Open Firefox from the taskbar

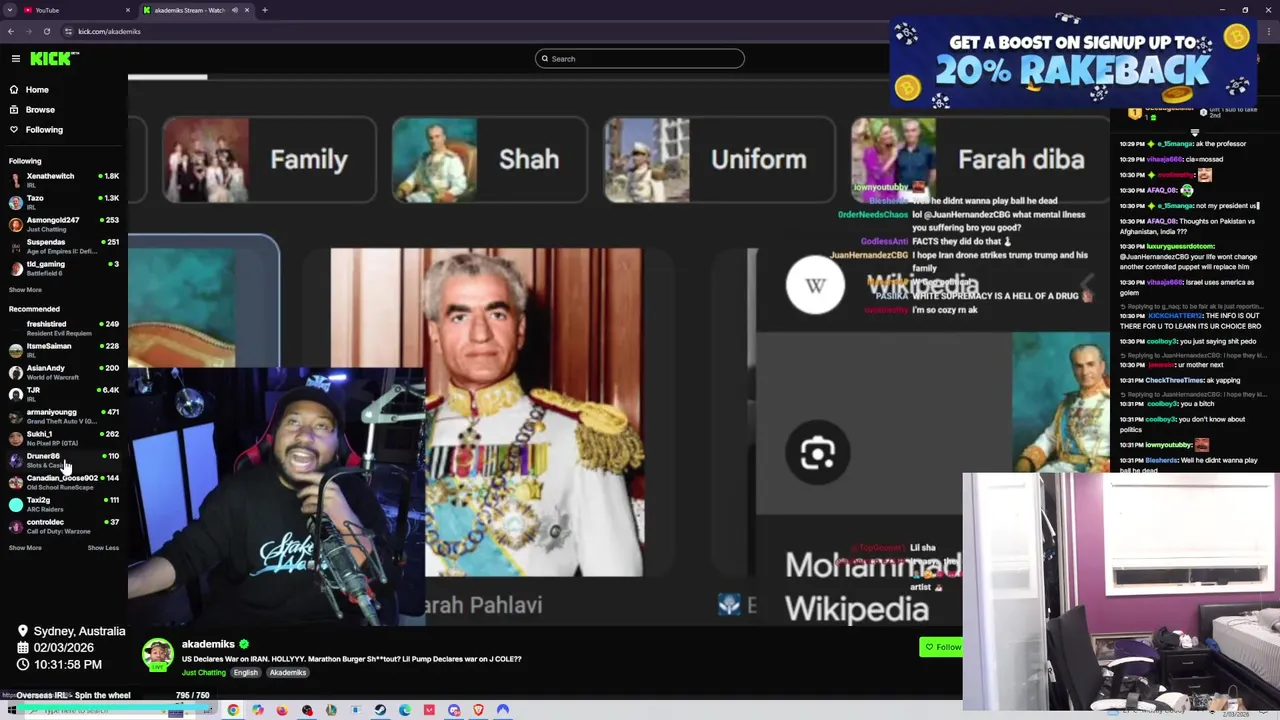pyautogui.click(x=282, y=710)
